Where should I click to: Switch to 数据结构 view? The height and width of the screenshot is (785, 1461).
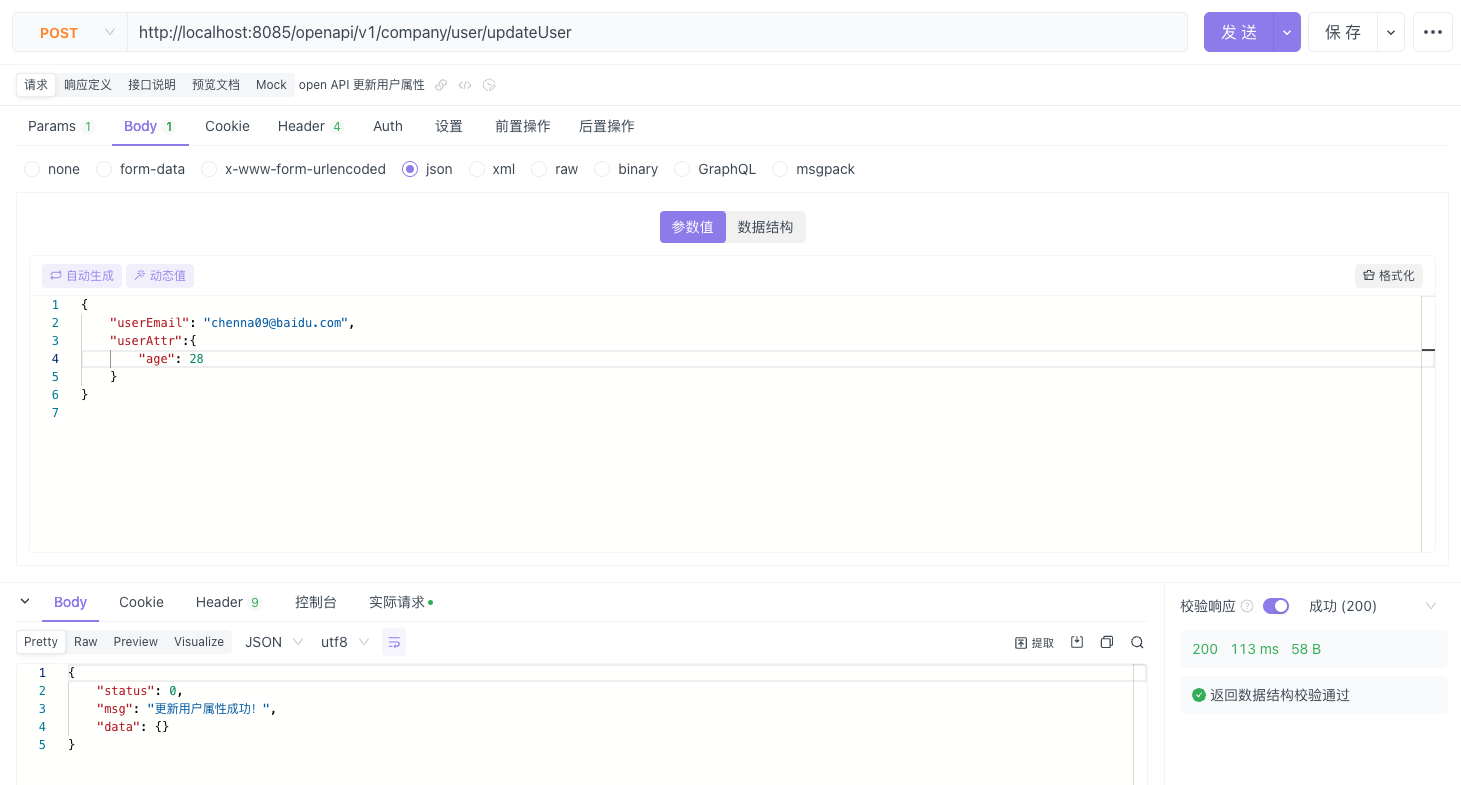pos(765,227)
